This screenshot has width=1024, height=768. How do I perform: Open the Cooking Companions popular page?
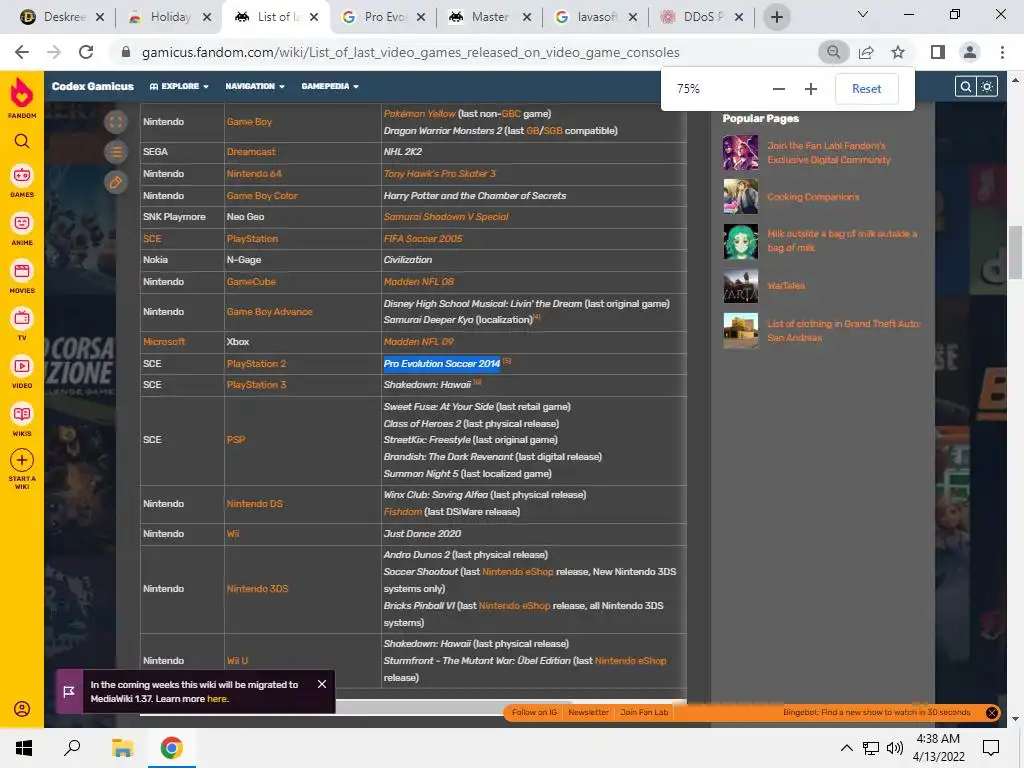[813, 197]
